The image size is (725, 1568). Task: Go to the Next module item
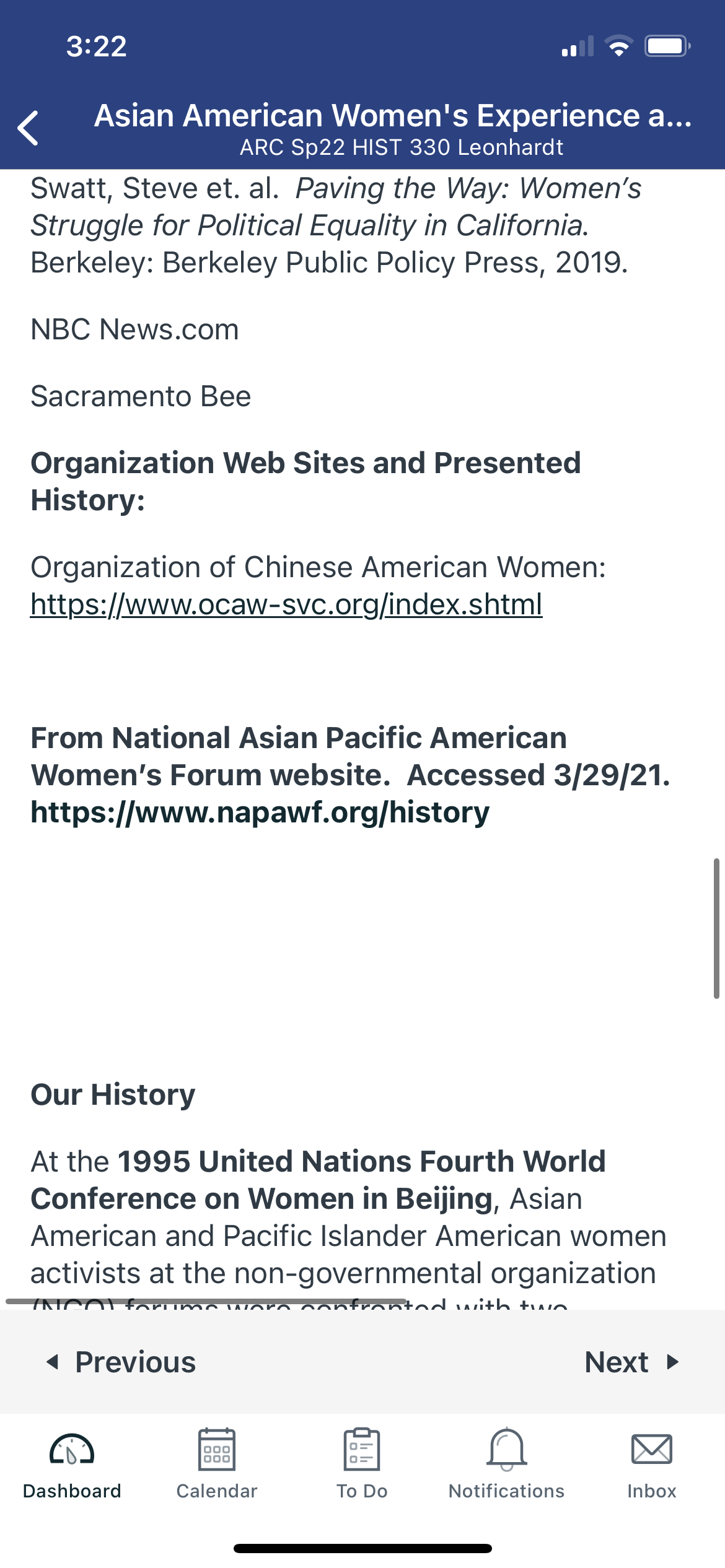(x=632, y=1362)
